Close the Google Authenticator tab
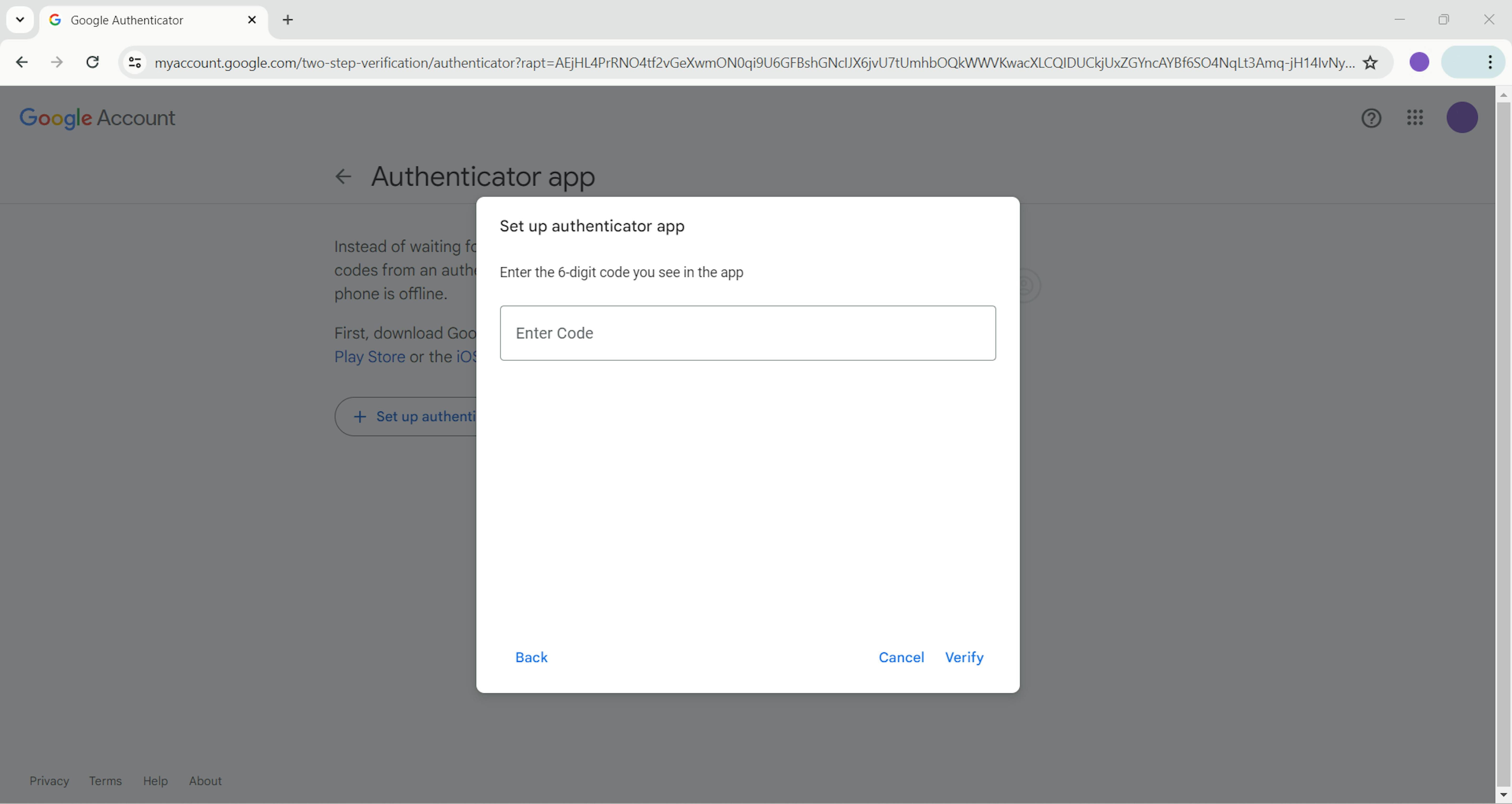 (x=252, y=20)
